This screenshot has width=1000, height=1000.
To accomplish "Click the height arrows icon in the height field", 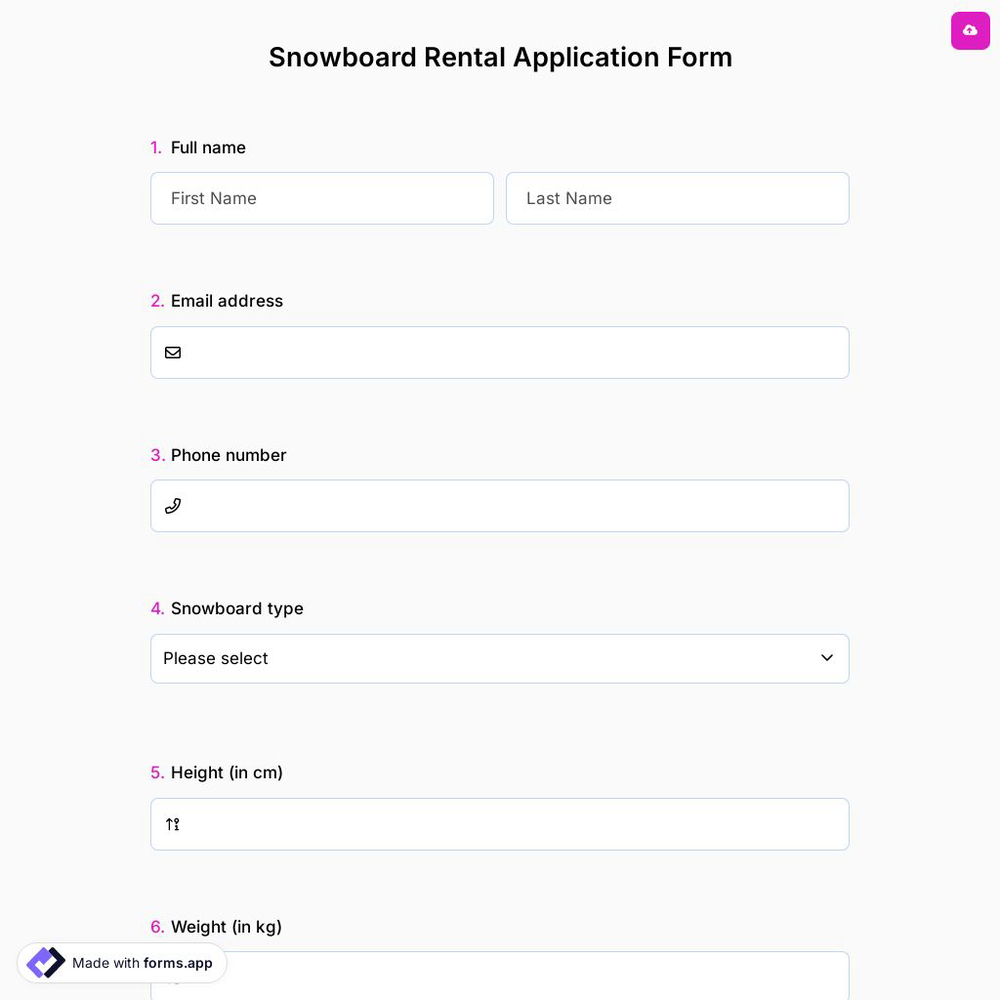I will pyautogui.click(x=172, y=824).
